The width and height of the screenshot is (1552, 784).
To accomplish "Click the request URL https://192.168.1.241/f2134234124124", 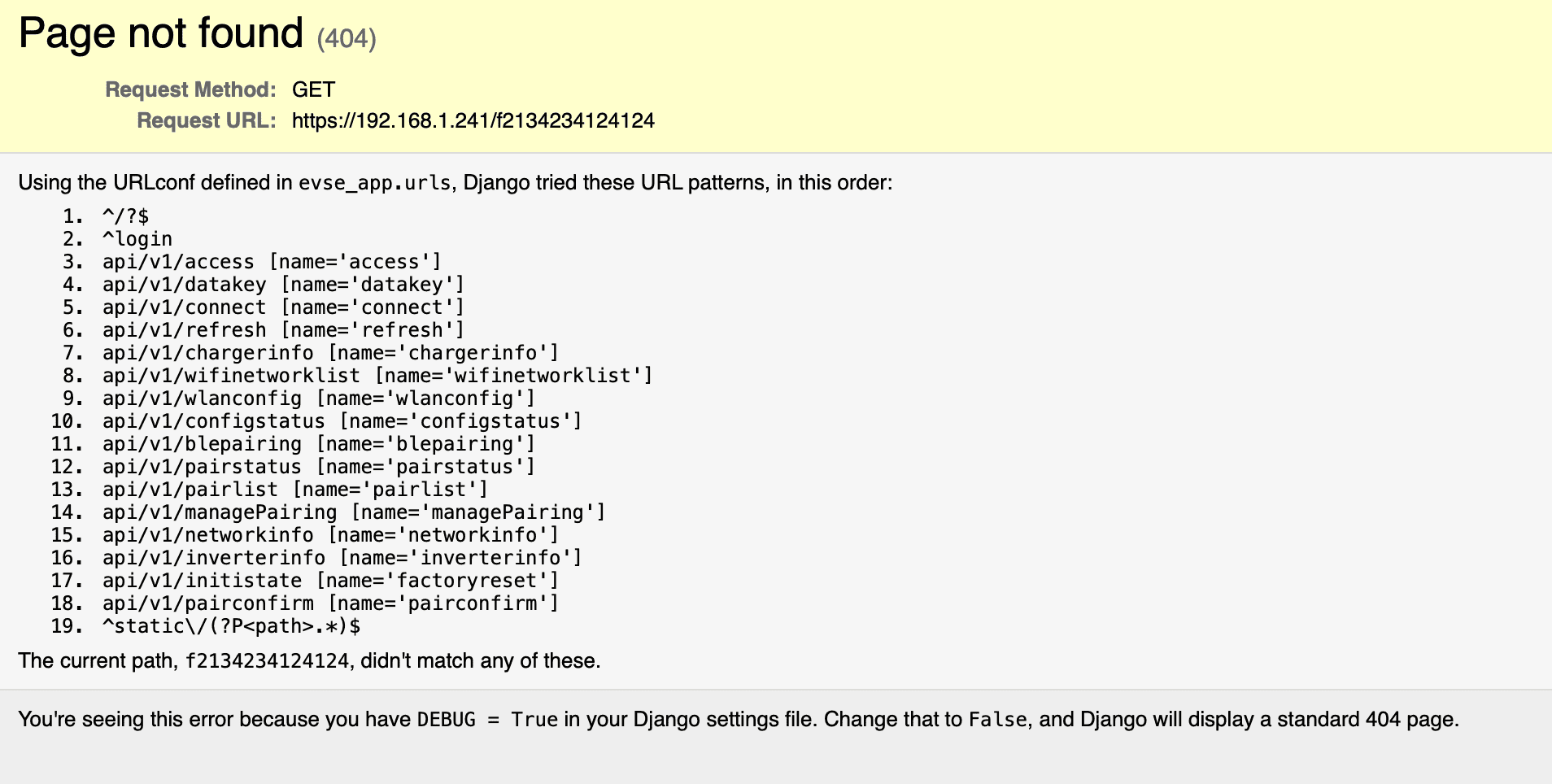I will [473, 121].
